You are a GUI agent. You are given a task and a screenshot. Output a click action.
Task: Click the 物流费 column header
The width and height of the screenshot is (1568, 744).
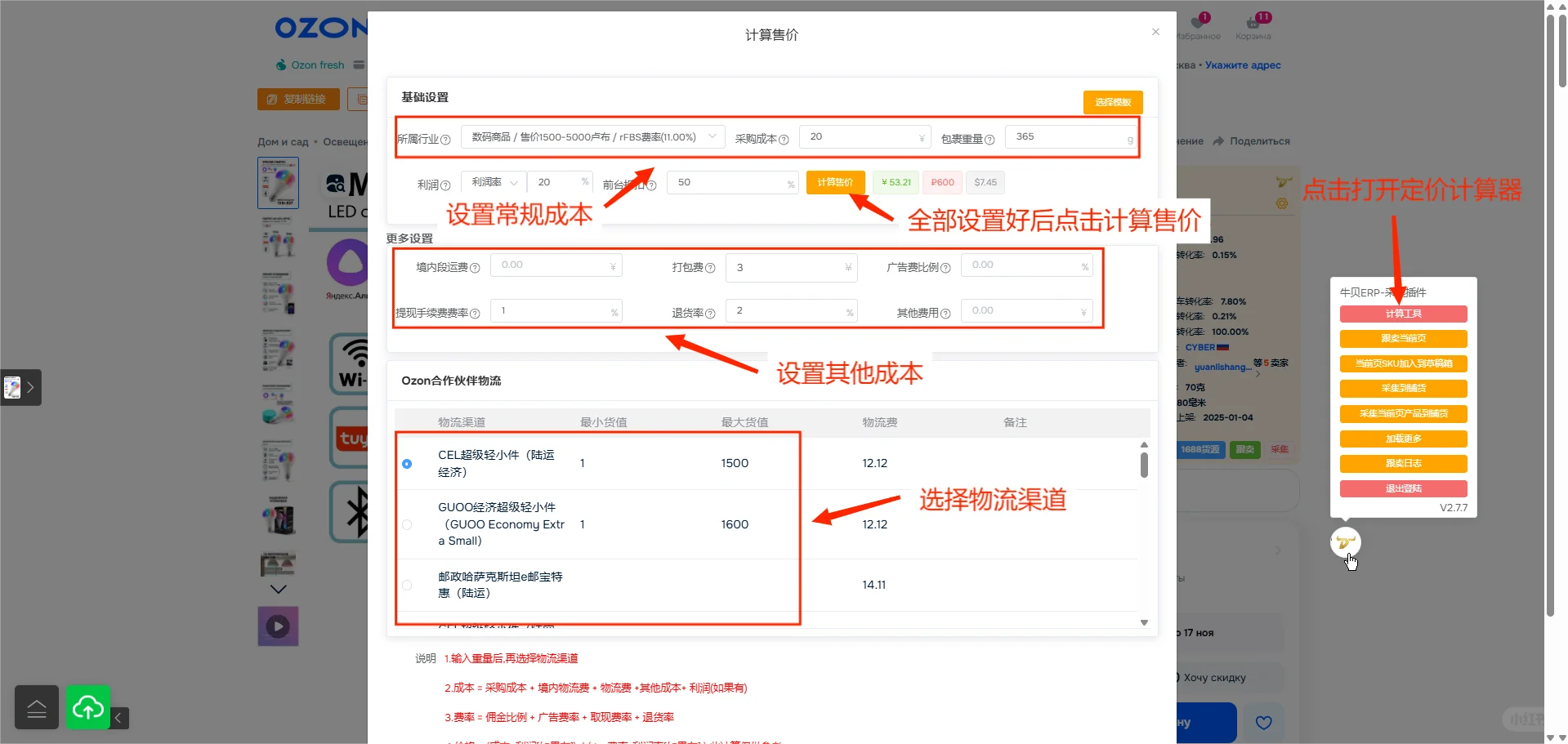pos(880,422)
